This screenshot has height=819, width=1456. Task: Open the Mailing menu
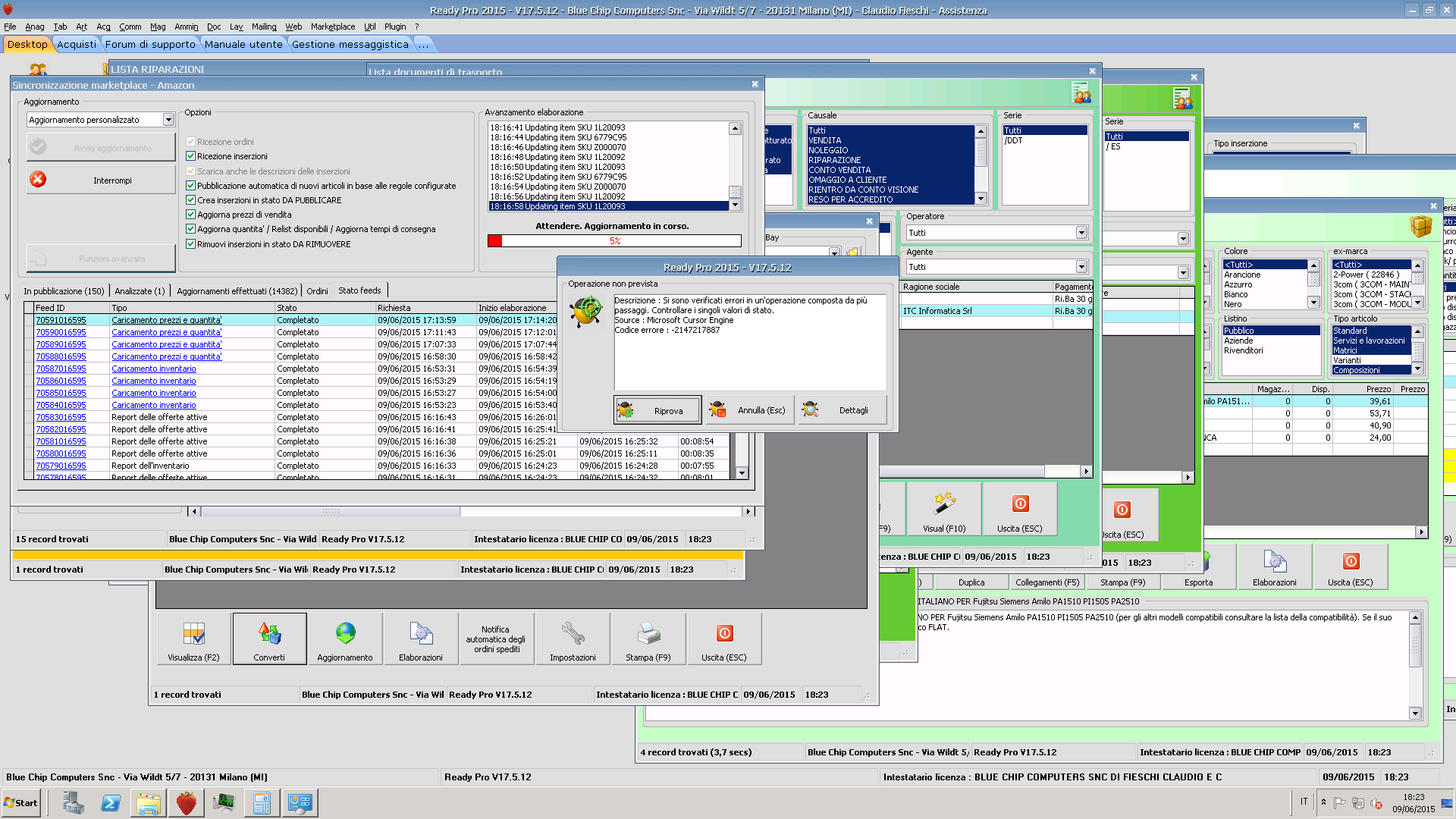[x=264, y=27]
